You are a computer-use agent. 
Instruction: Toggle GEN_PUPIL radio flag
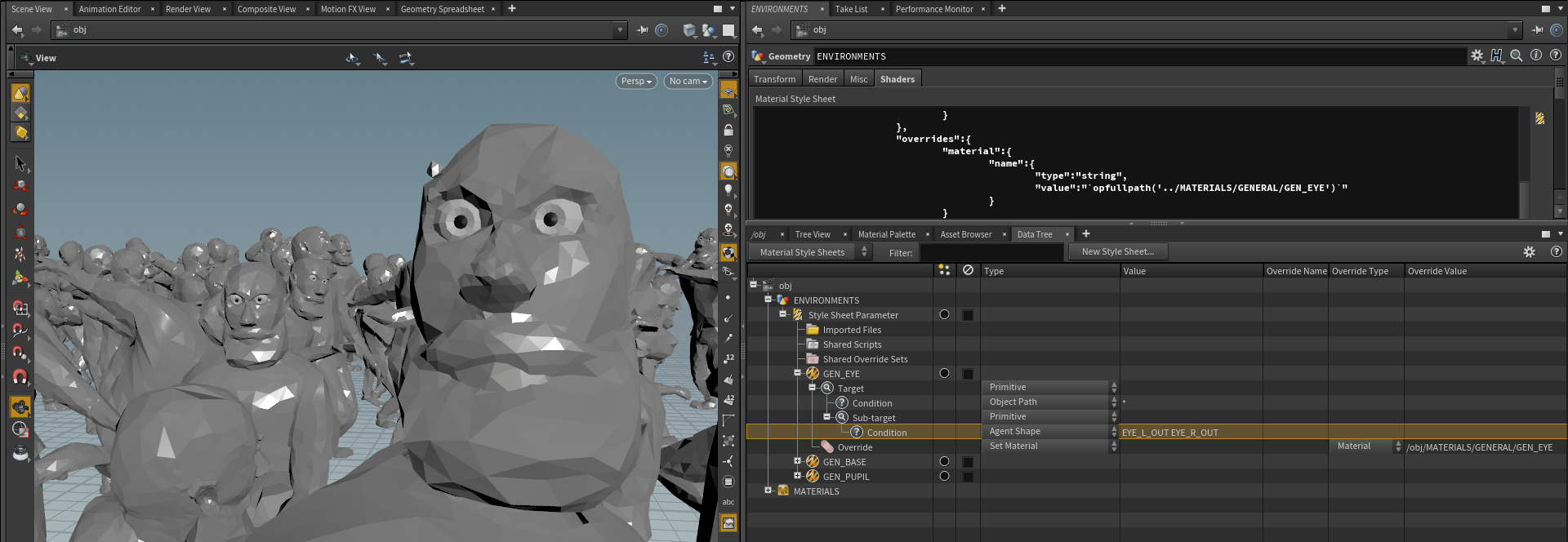pos(944,476)
